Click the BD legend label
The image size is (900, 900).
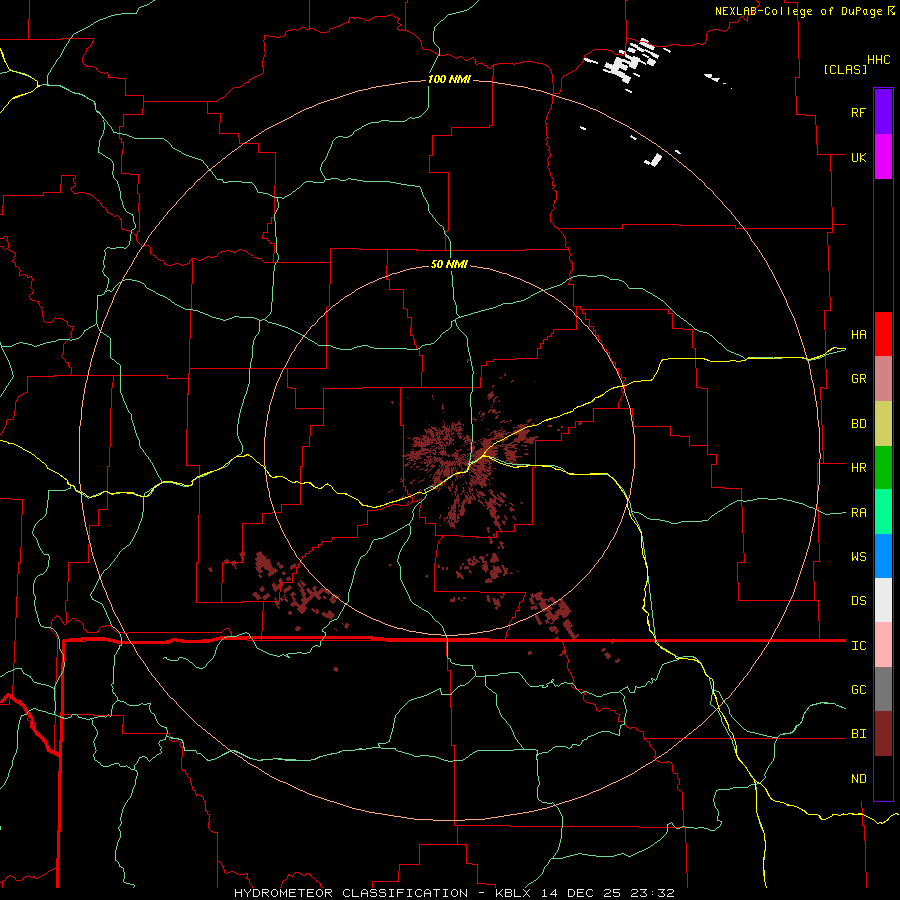coord(858,424)
